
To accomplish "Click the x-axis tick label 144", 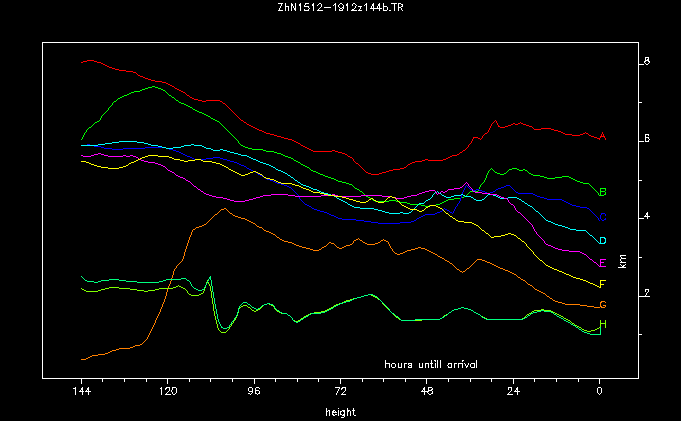I will pyautogui.click(x=82, y=391).
